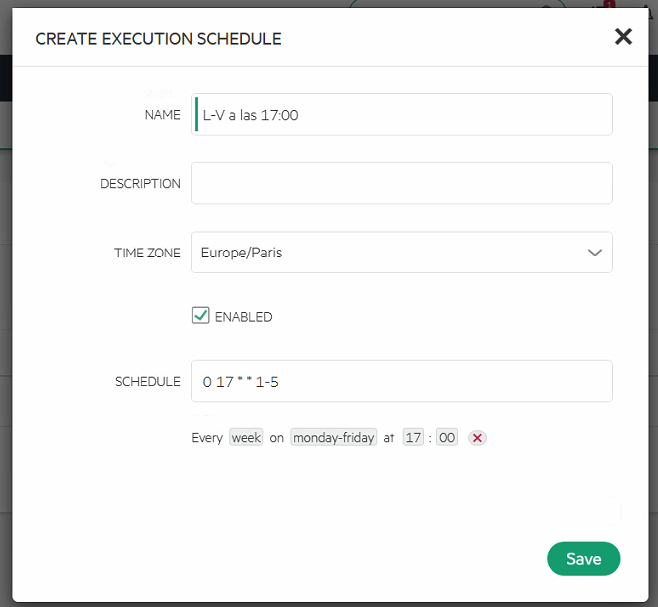Click the TIME ZONE field label
Screen dimensions: 658x607
tap(148, 253)
